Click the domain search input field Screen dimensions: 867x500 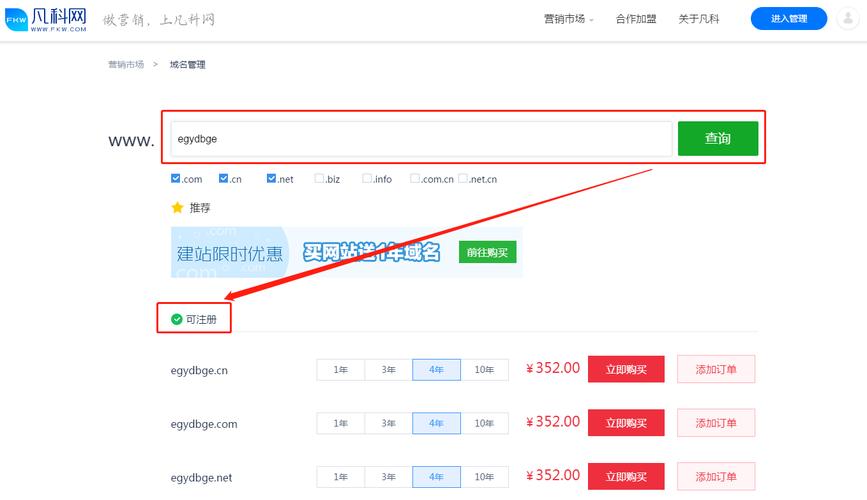click(x=421, y=138)
